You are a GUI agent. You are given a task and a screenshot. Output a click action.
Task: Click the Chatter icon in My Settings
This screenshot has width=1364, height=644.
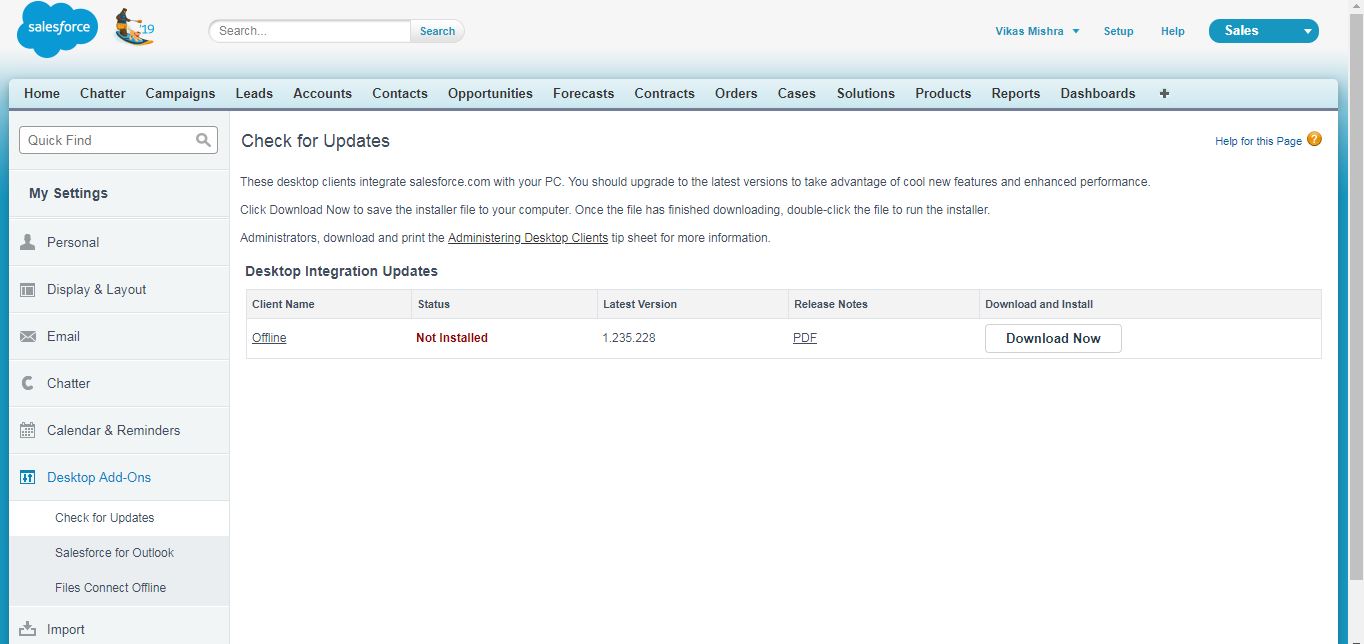click(x=28, y=383)
